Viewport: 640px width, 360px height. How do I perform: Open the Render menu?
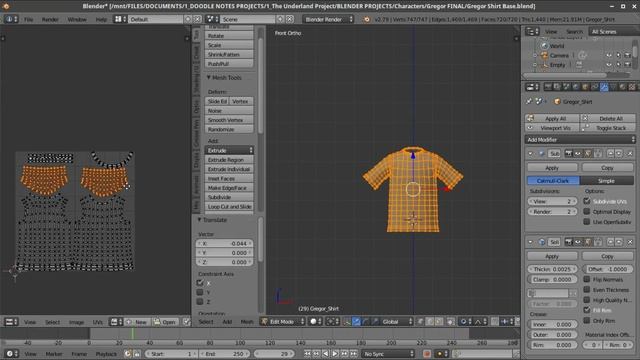[x=50, y=19]
